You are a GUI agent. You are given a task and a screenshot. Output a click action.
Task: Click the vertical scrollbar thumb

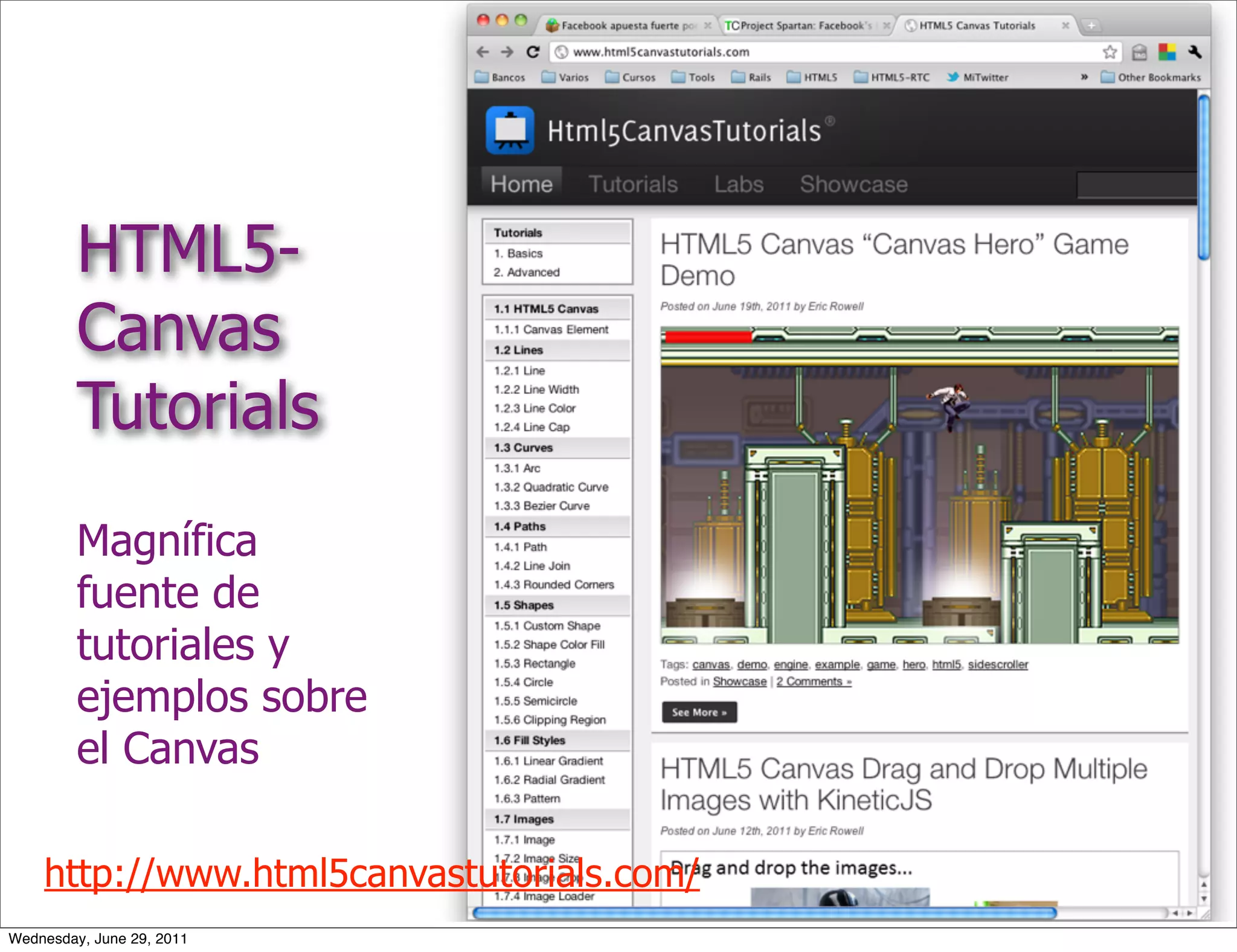(x=1204, y=177)
